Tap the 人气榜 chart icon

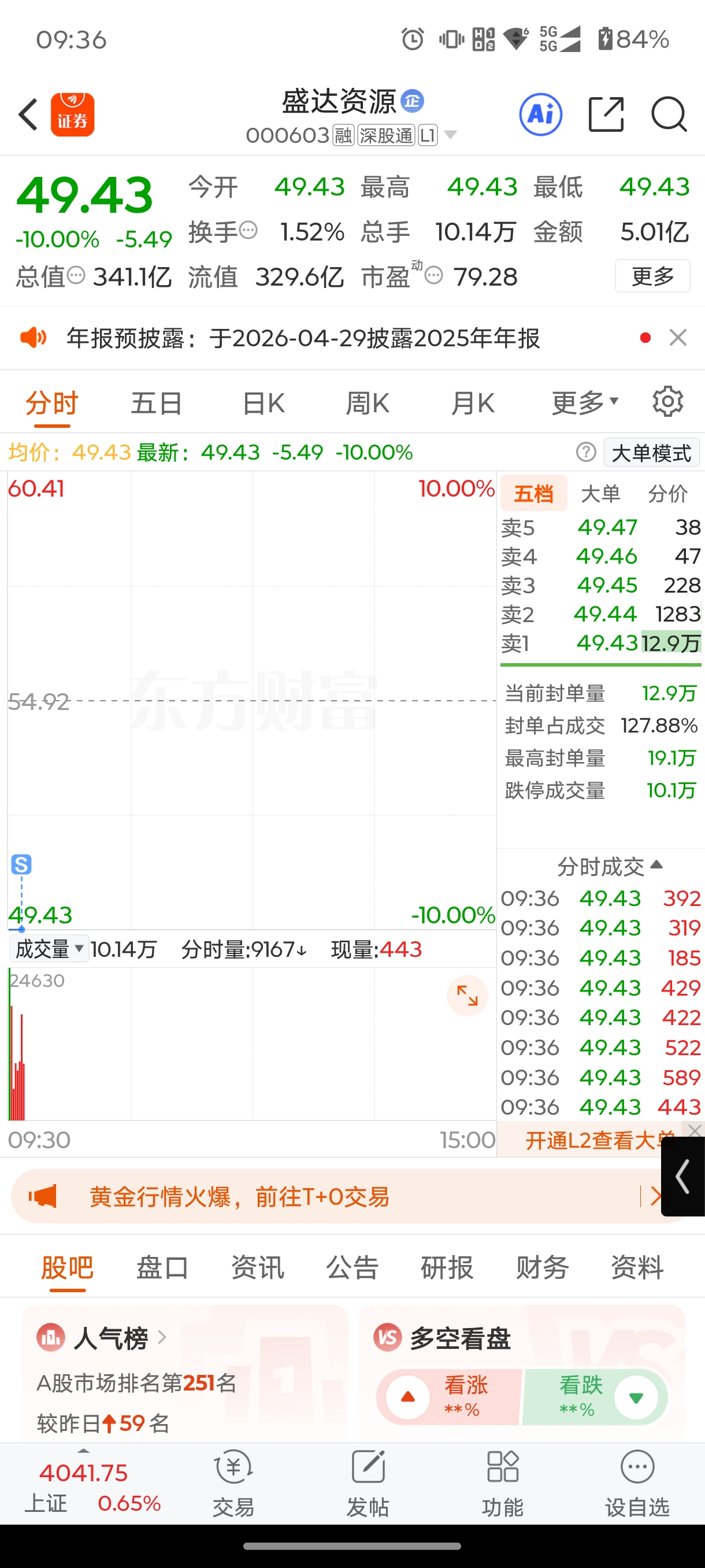point(51,1338)
